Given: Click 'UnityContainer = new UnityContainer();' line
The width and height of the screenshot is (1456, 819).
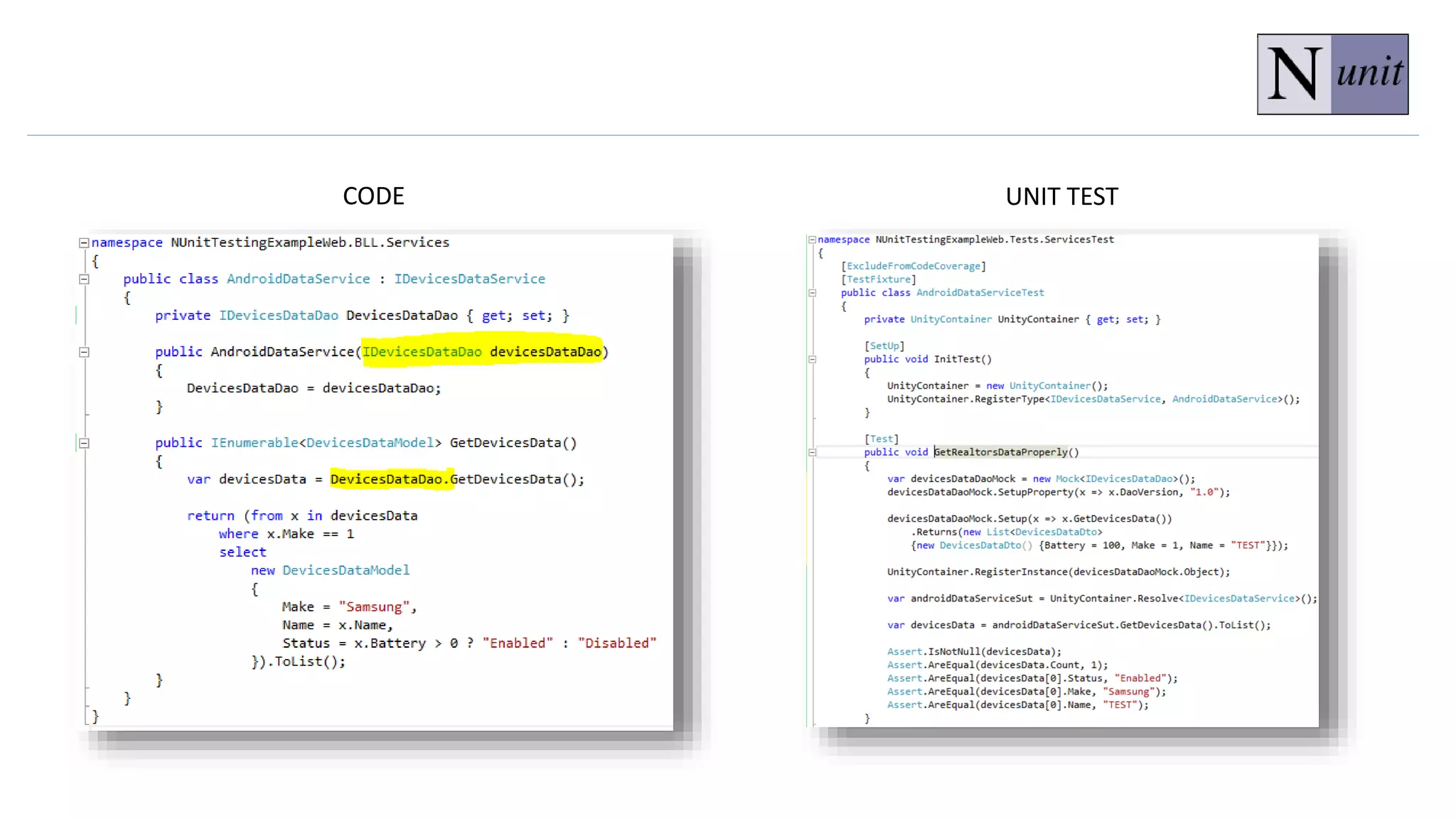Looking at the screenshot, I should (997, 386).
